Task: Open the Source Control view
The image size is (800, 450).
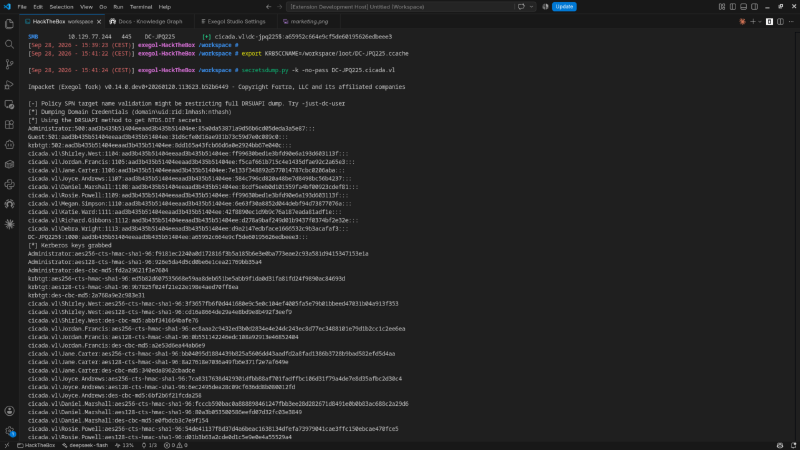Action: tap(9, 64)
